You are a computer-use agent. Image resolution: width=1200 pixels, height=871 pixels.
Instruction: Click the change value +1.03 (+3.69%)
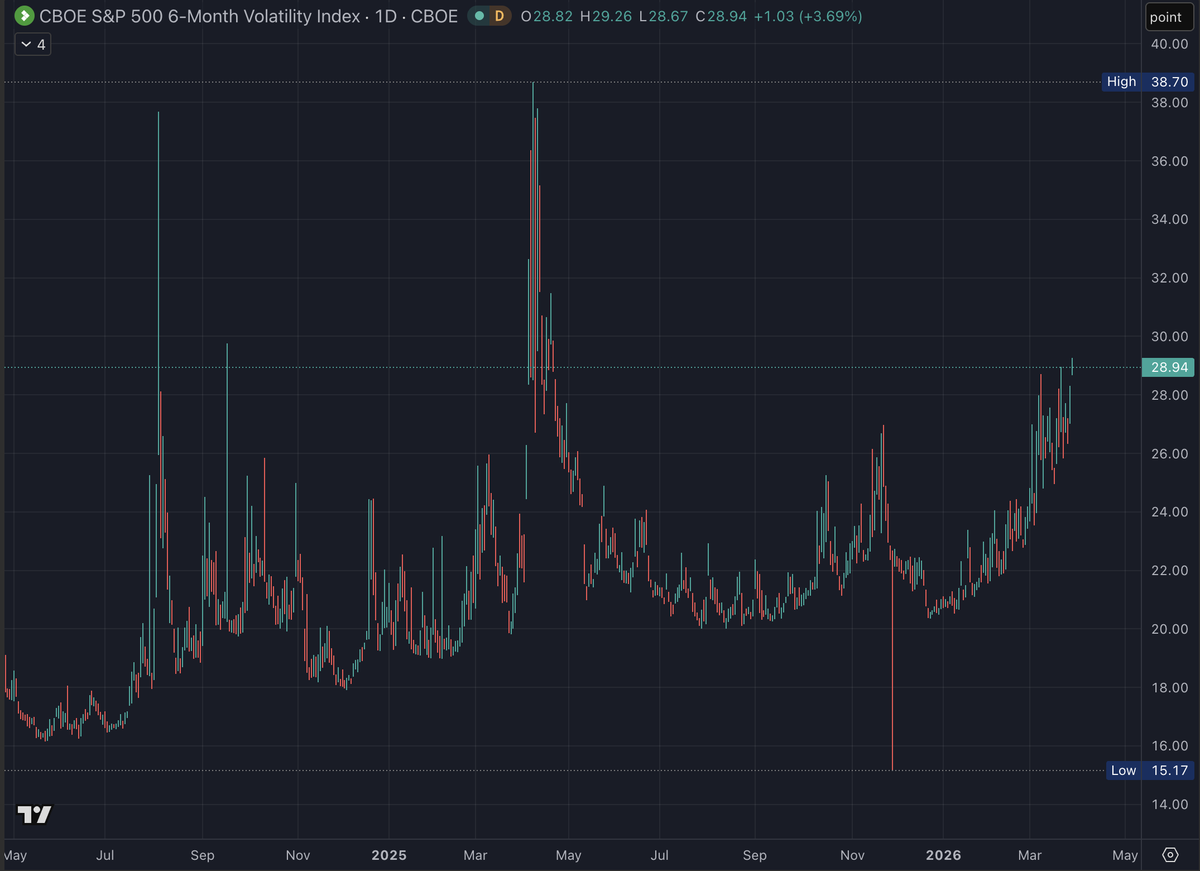(808, 16)
